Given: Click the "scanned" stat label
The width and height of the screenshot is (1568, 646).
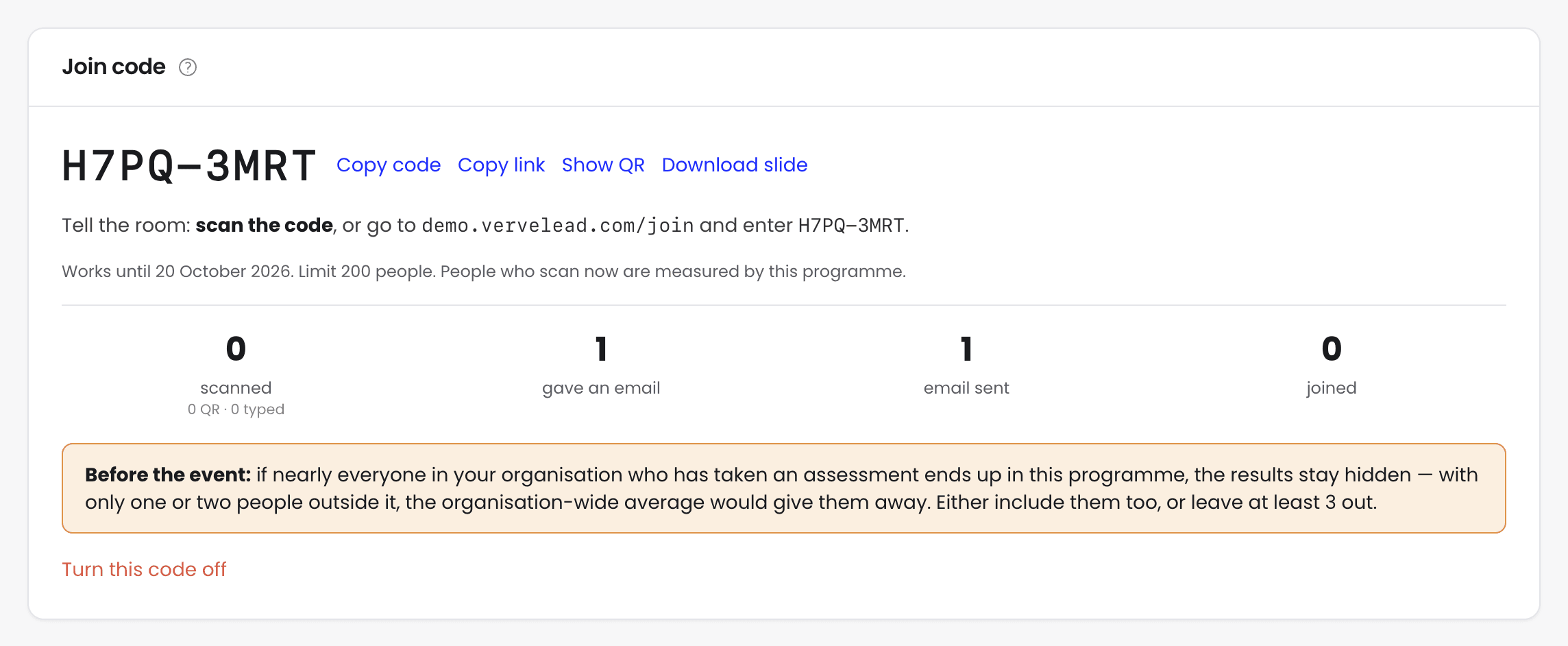Looking at the screenshot, I should 236,388.
